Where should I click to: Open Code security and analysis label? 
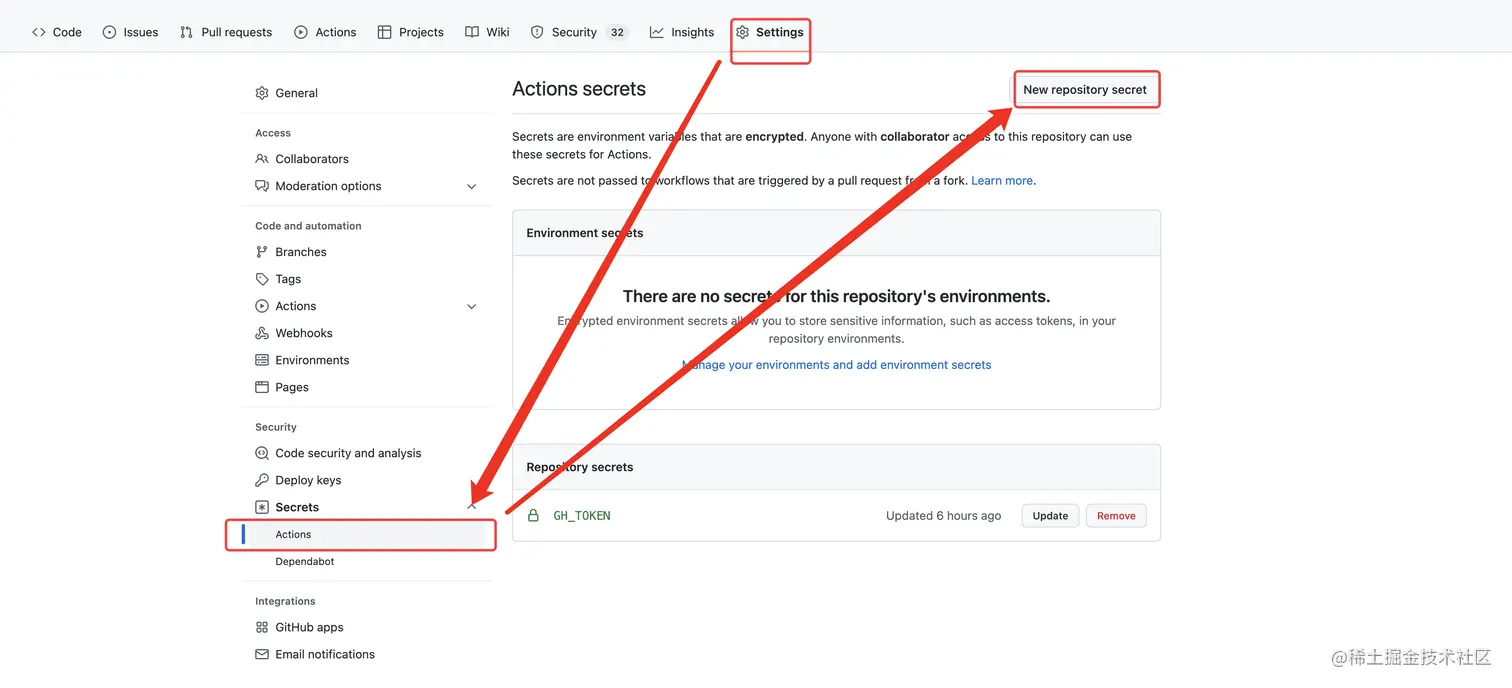point(349,453)
